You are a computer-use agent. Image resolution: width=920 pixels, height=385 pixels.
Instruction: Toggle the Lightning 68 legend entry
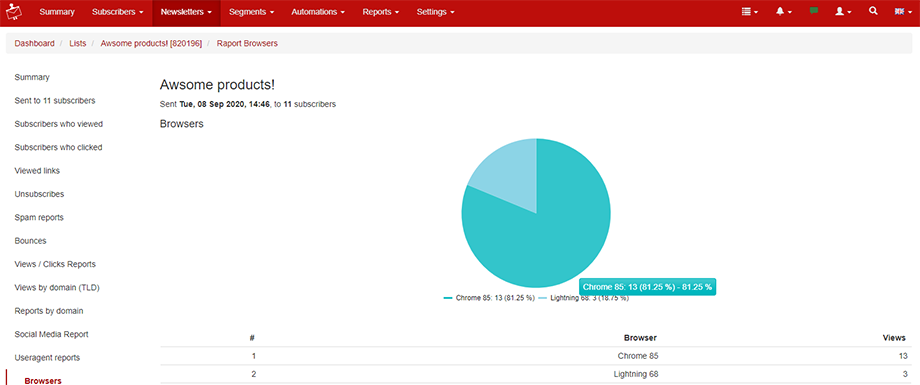(x=583, y=298)
